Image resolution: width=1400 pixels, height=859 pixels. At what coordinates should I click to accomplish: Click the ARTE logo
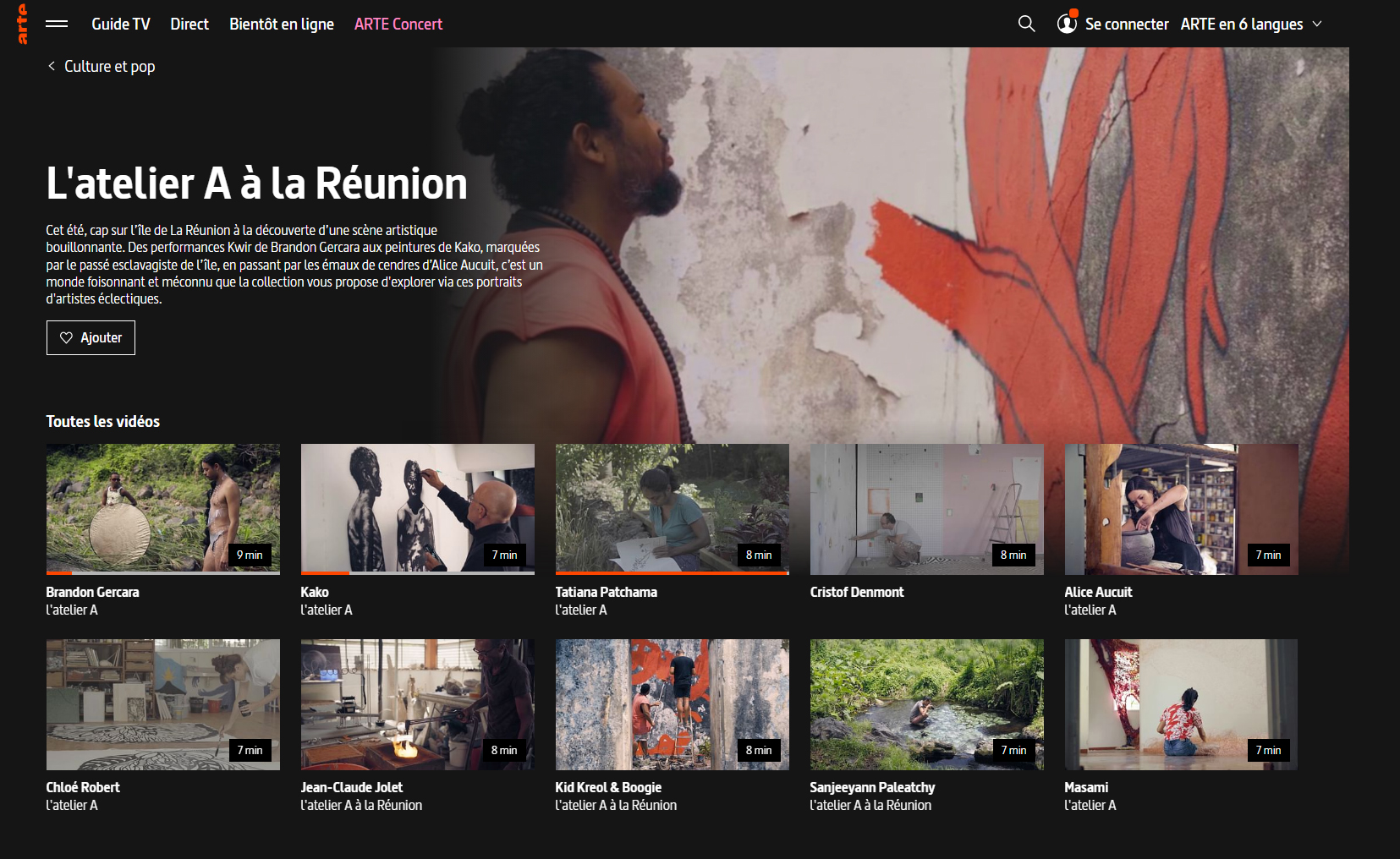click(22, 24)
